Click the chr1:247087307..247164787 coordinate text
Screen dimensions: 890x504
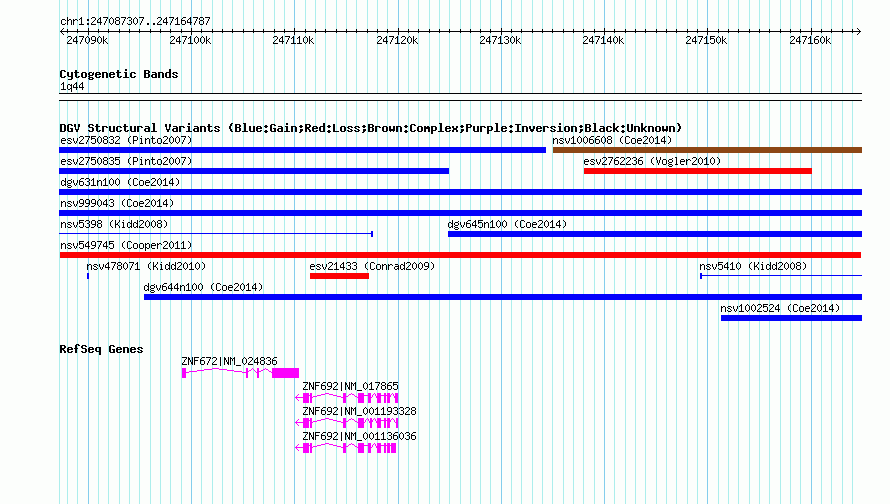tap(135, 21)
